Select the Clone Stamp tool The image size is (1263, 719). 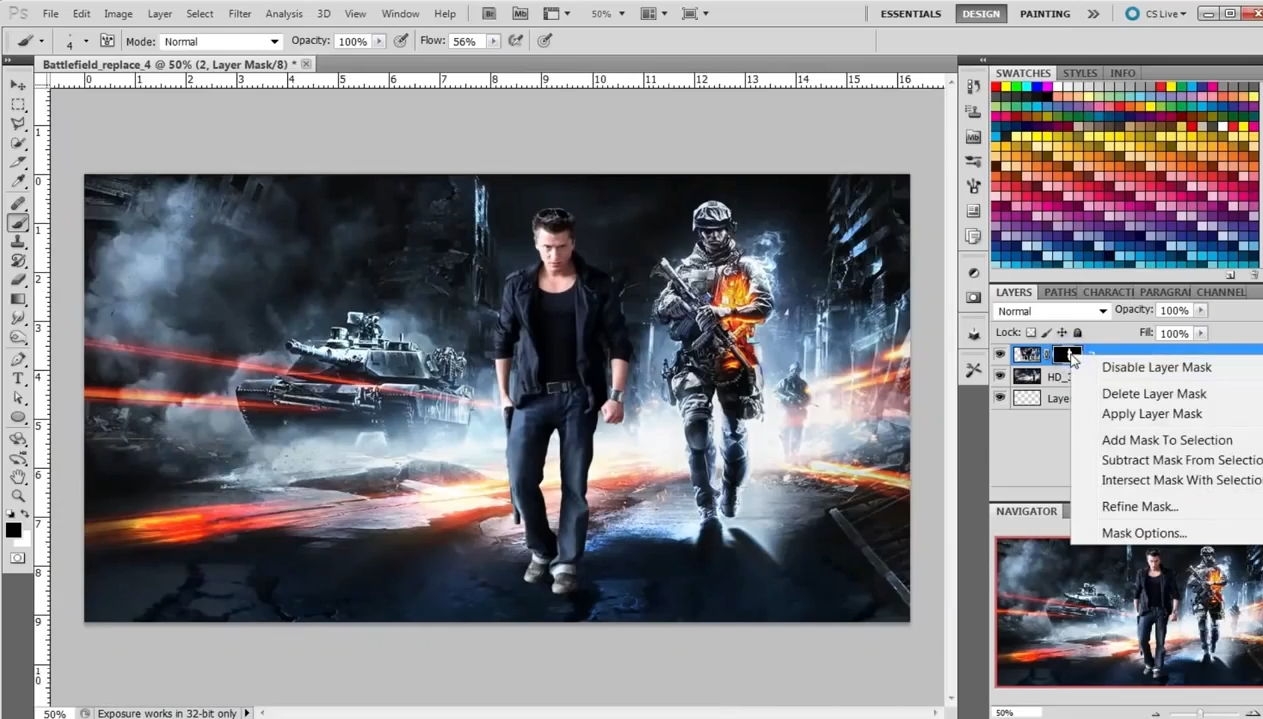(x=18, y=242)
